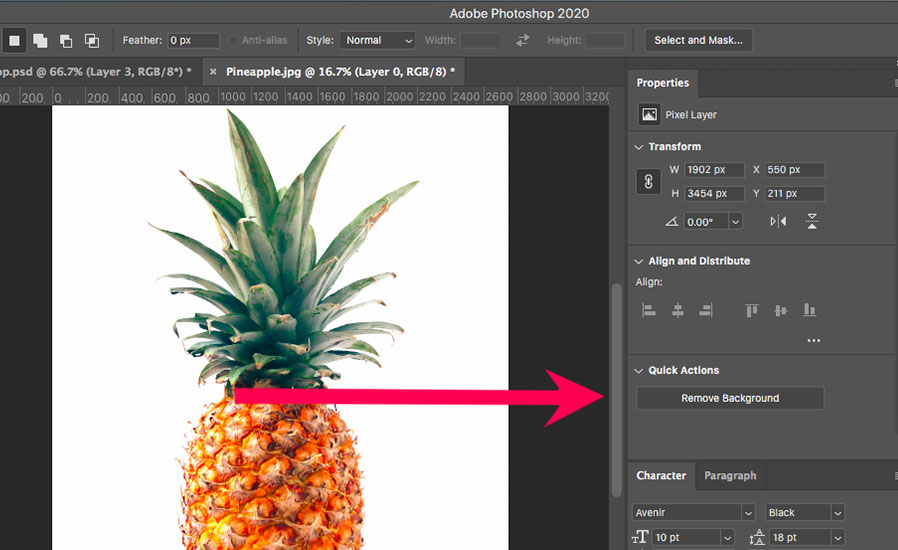Image resolution: width=898 pixels, height=550 pixels.
Task: Select the New selection mode icon
Action: pos(14,41)
